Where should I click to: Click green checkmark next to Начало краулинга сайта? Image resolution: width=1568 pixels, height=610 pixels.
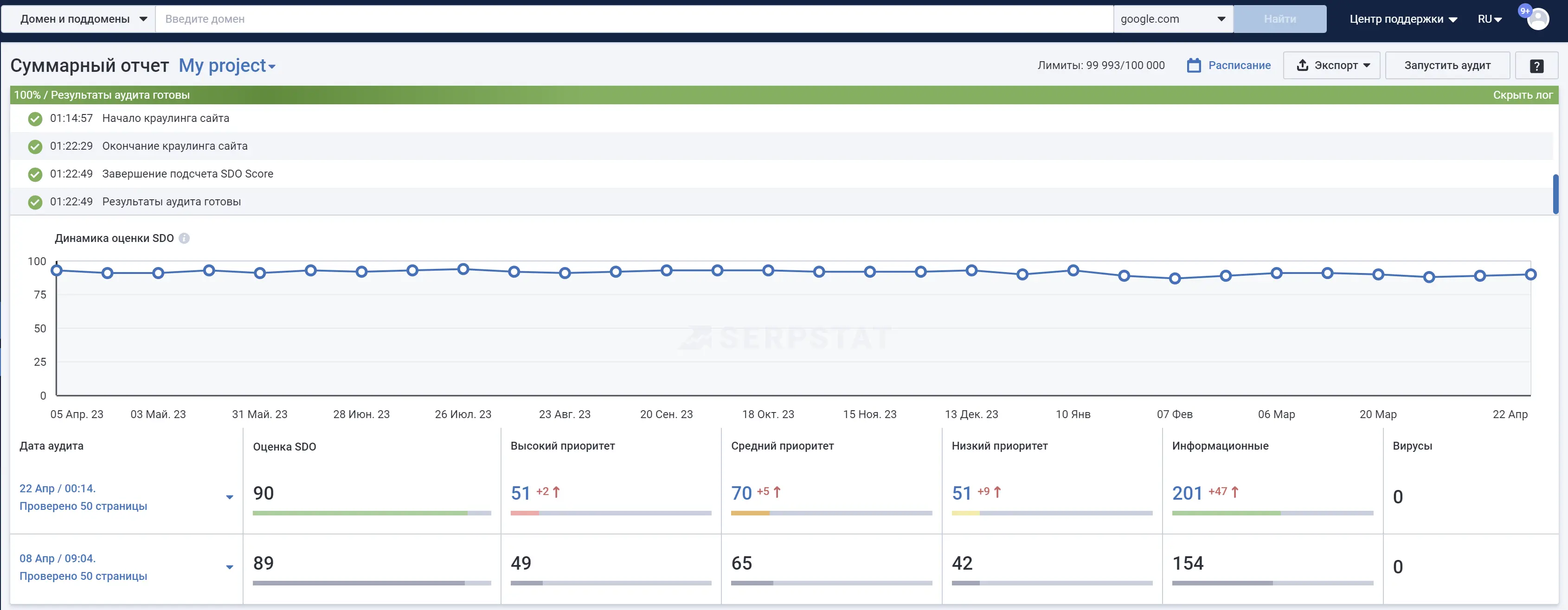(35, 119)
